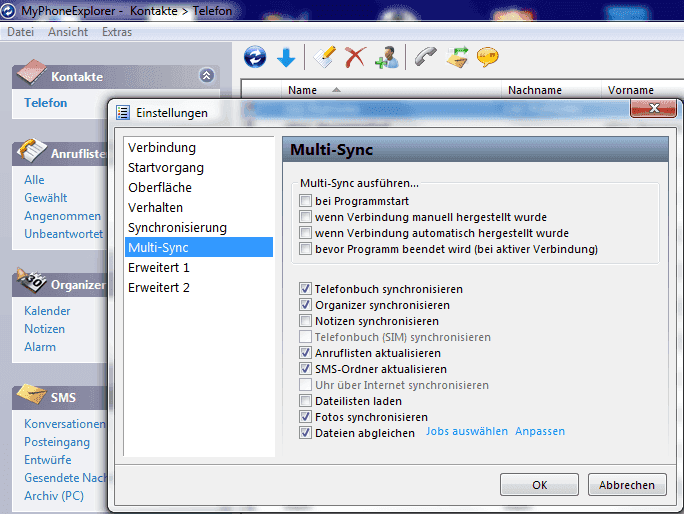Viewport: 684px width, 514px height.
Task: Open Kalender in Organizer
Action: [x=47, y=311]
